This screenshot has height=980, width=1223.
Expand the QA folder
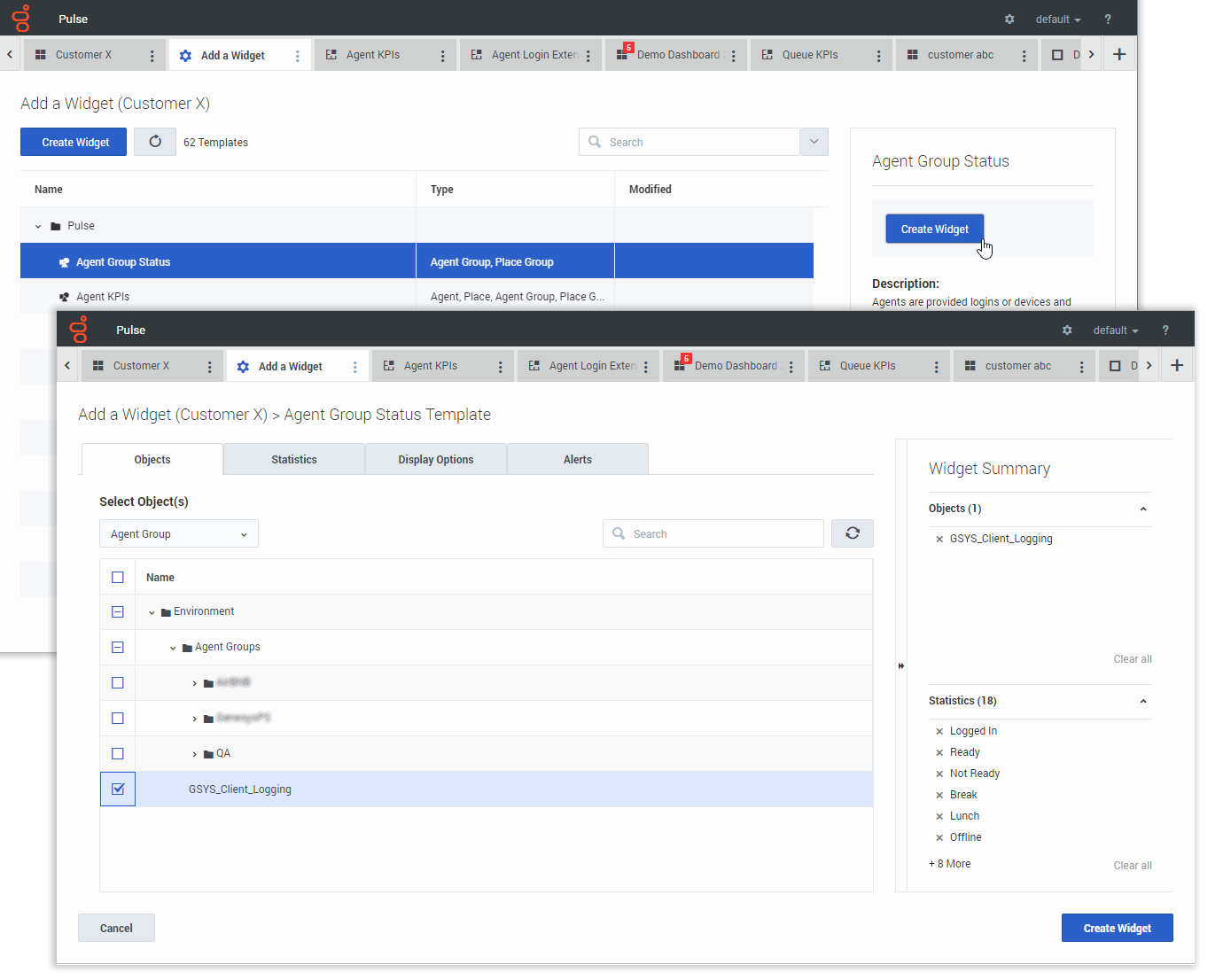[x=194, y=754]
